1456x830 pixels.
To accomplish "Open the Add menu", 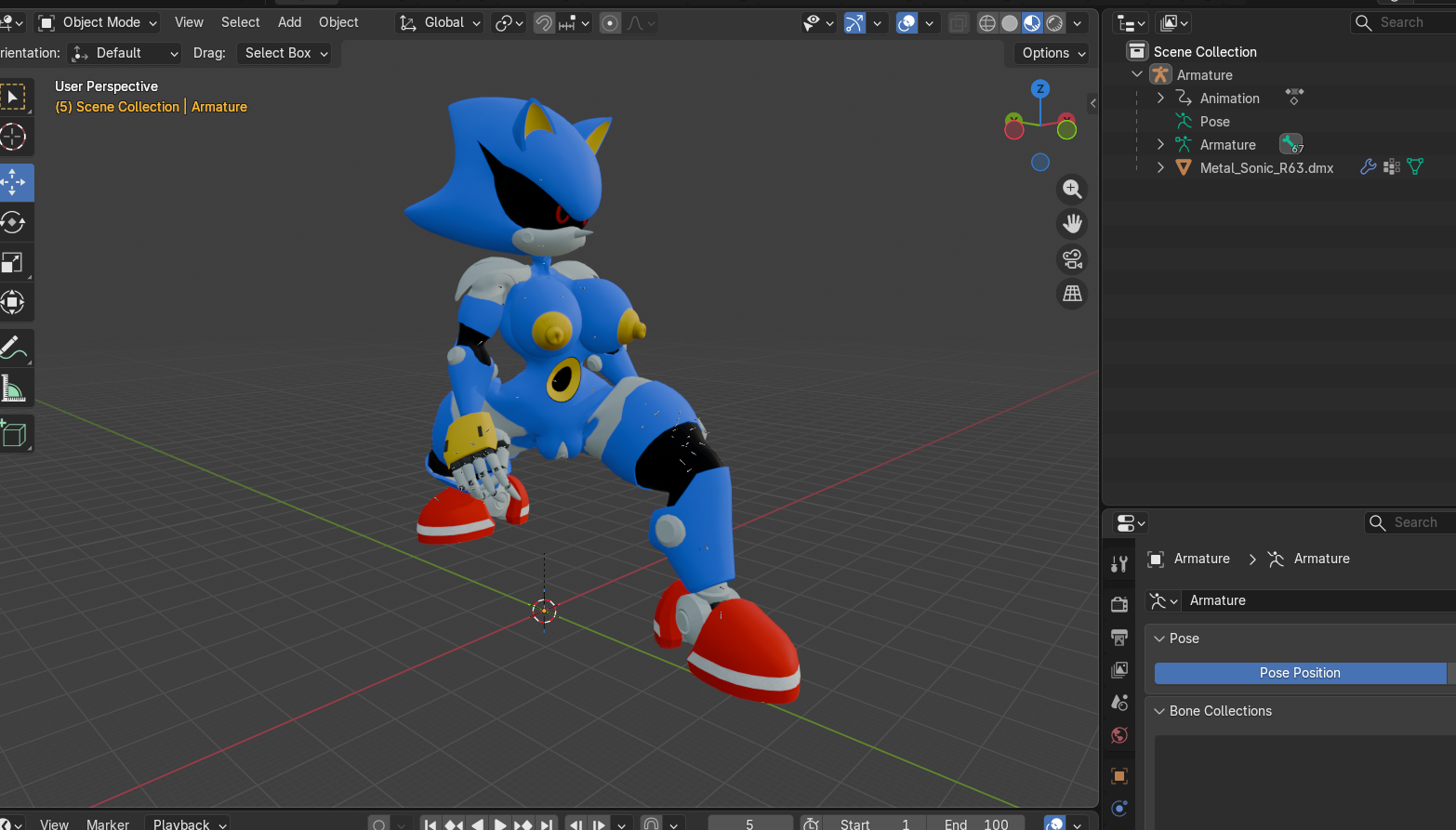I will [x=290, y=22].
